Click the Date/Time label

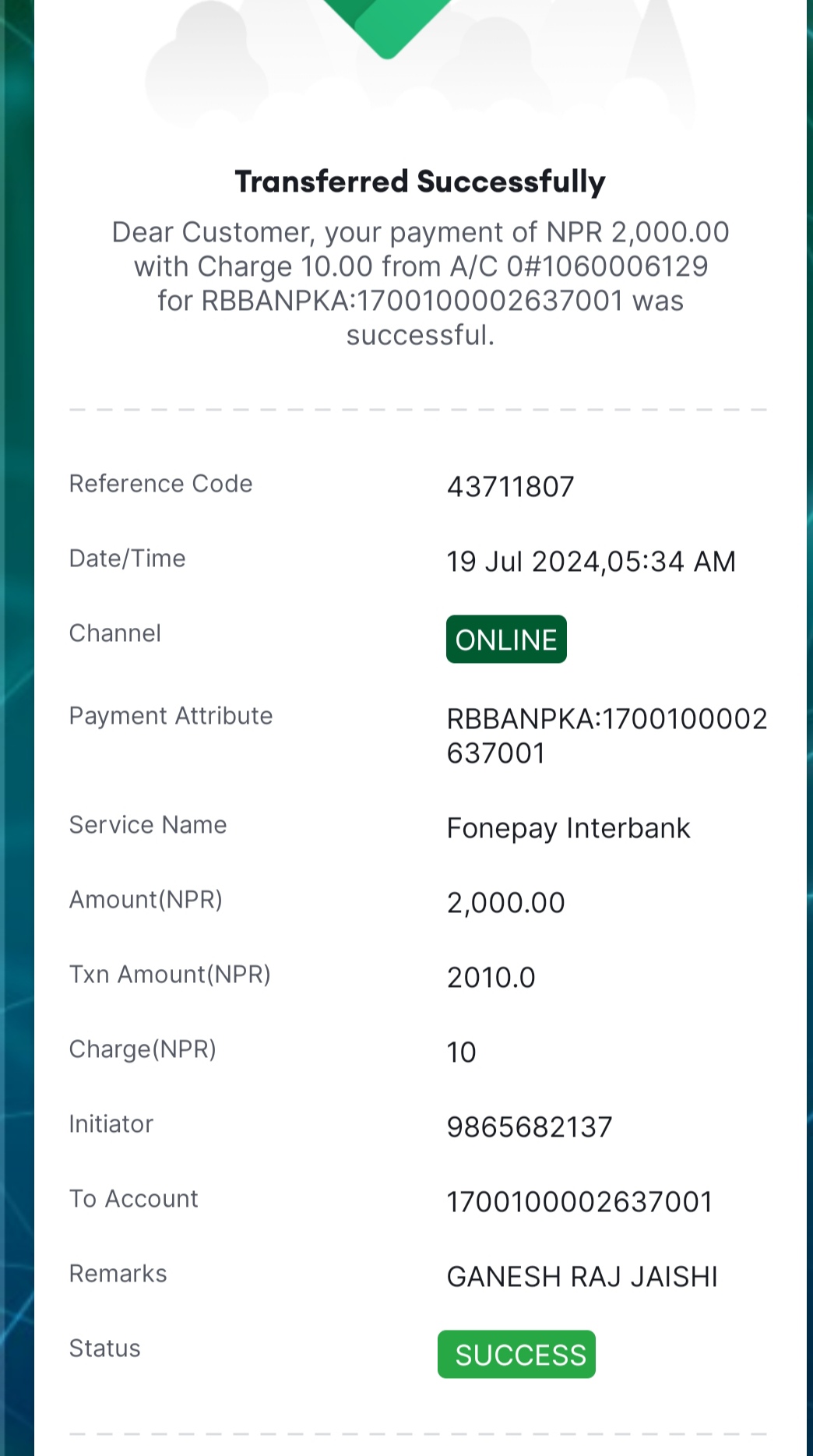(x=128, y=559)
